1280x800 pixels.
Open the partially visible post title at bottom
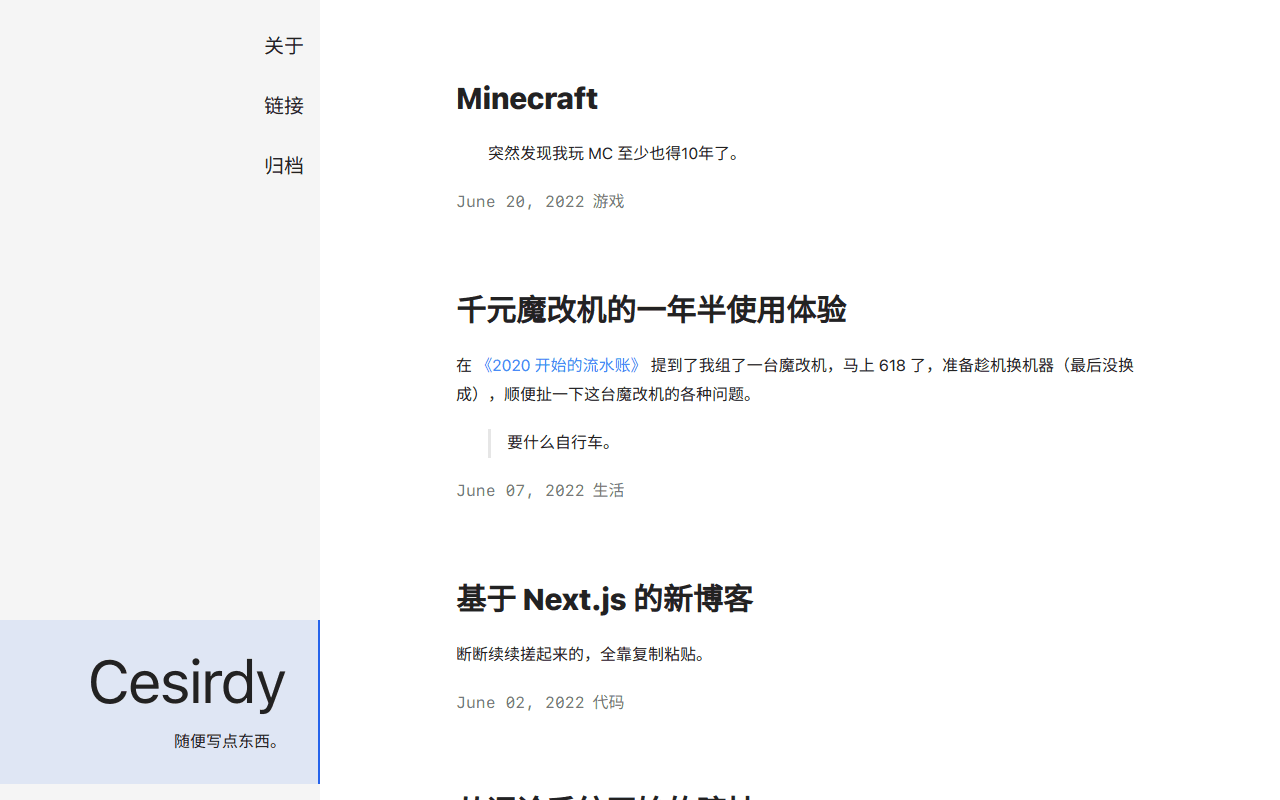pyautogui.click(x=604, y=796)
